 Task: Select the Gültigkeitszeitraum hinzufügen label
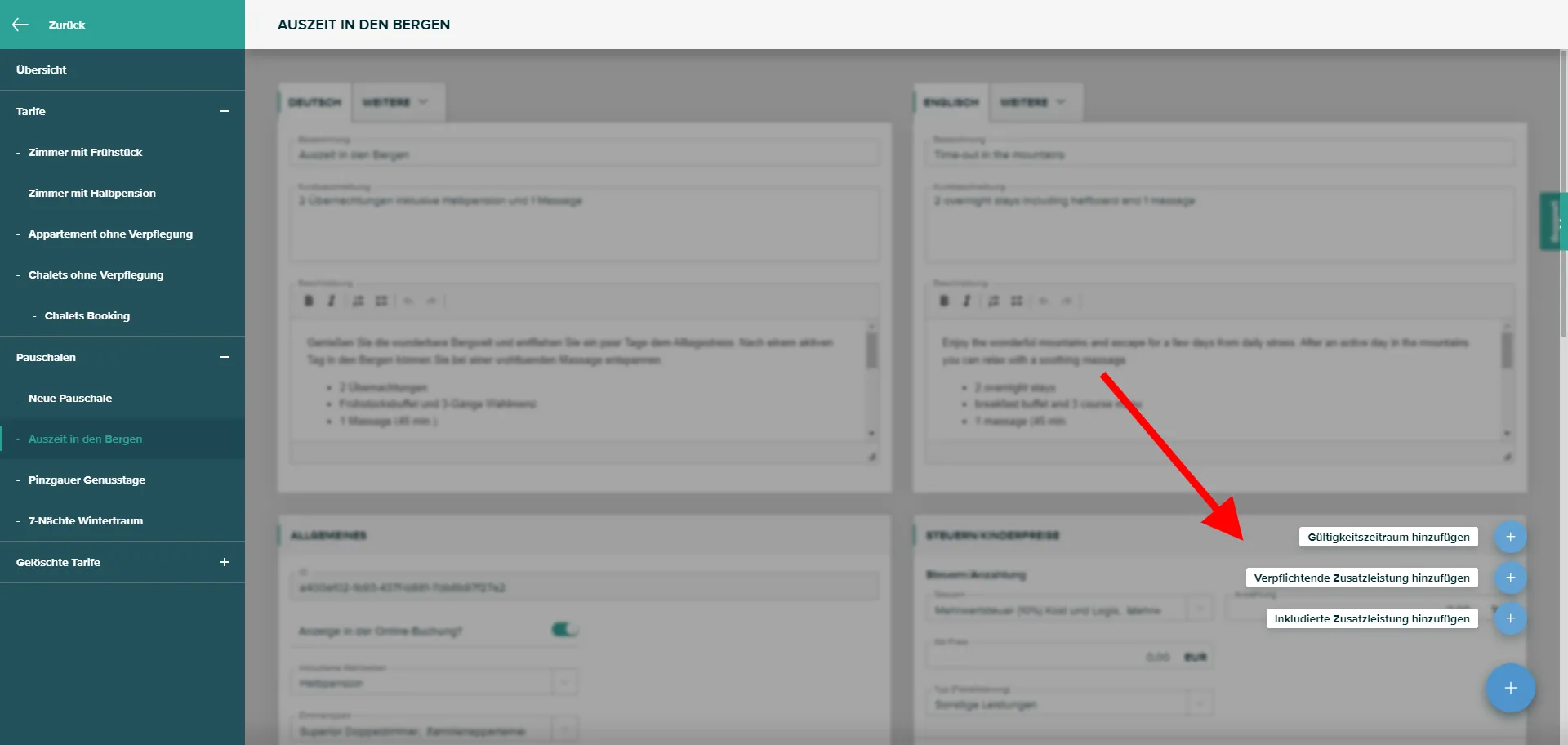point(1388,537)
